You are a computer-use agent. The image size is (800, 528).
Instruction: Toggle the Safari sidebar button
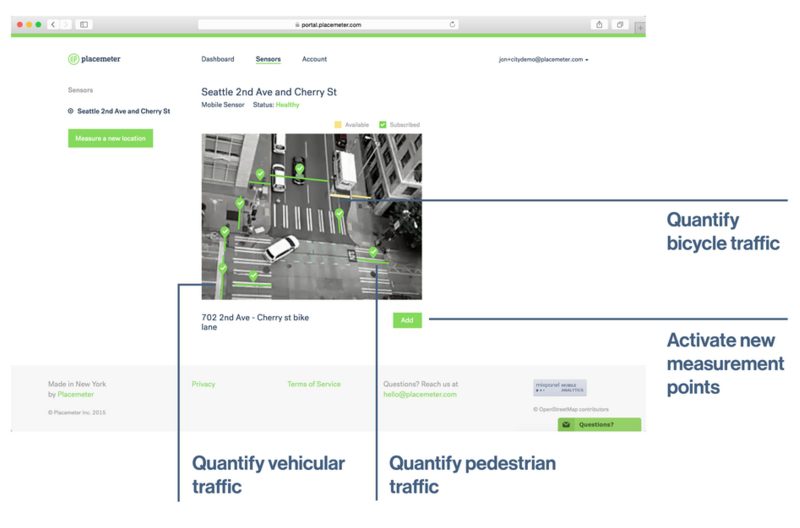[x=83, y=24]
